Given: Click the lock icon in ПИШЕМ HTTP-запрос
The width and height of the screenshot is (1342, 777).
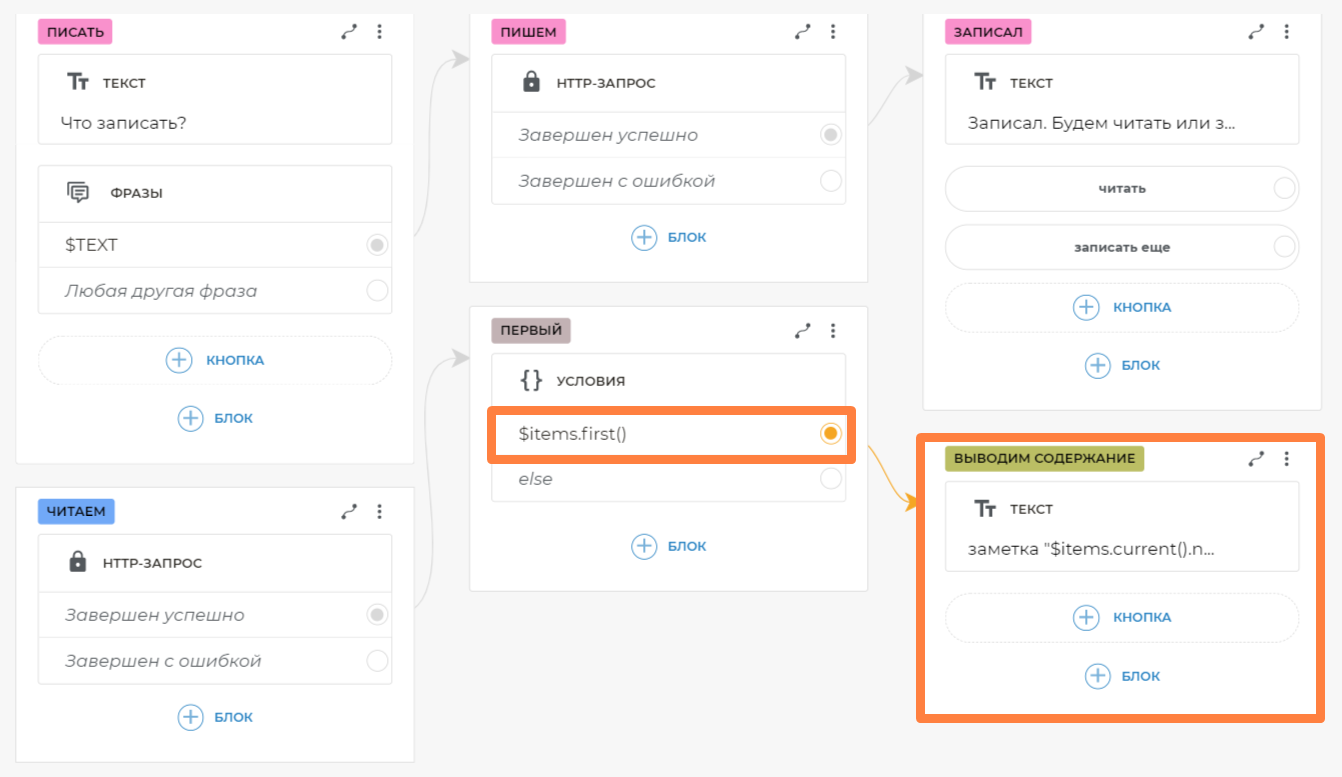Looking at the screenshot, I should (531, 82).
